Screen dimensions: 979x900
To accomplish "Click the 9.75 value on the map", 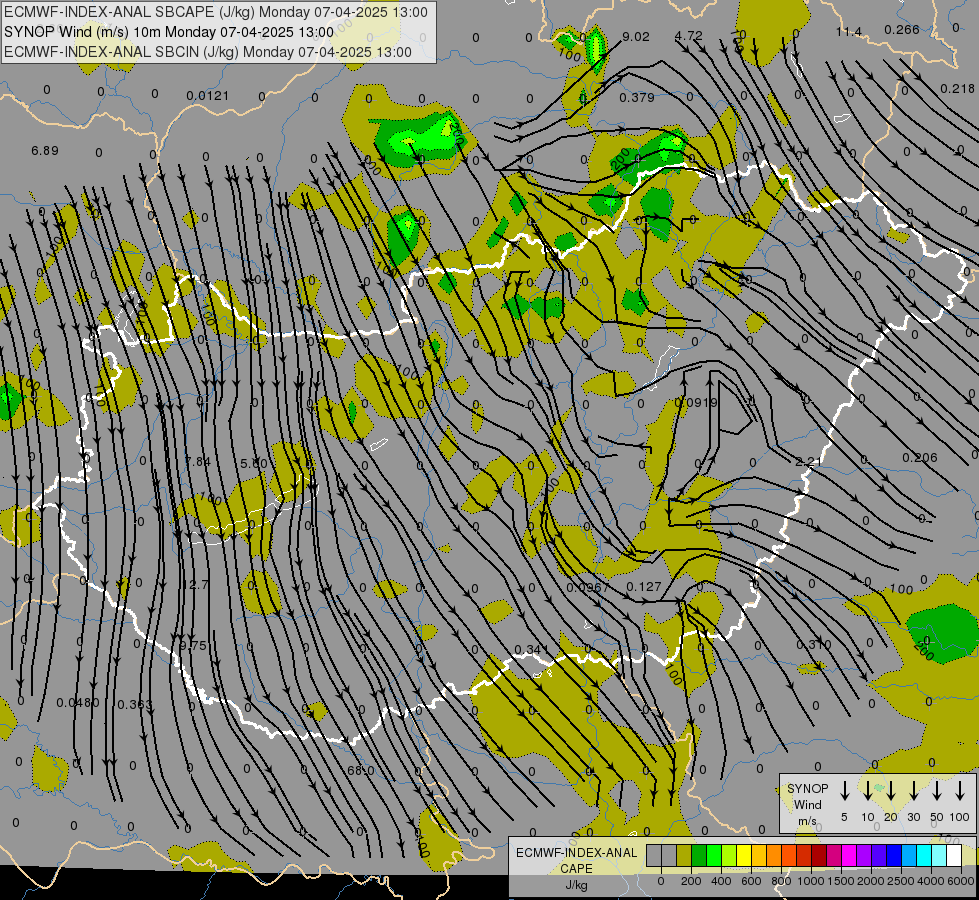I will point(192,646).
